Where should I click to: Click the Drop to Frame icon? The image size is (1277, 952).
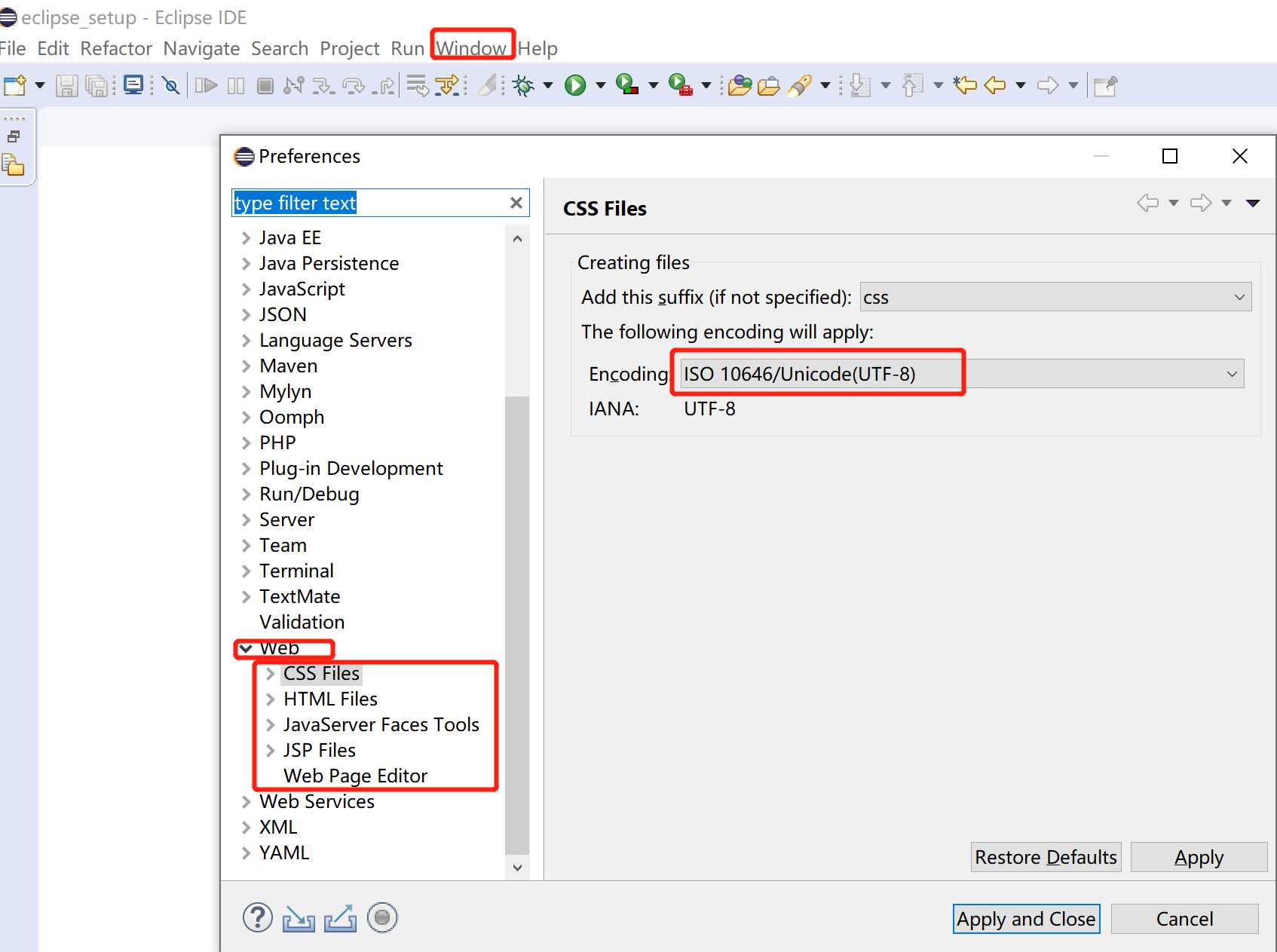[418, 85]
